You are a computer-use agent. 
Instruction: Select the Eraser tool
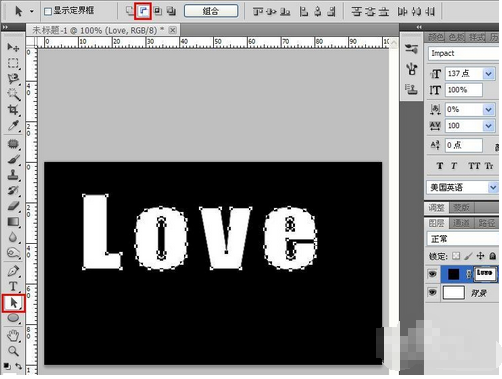tap(13, 206)
